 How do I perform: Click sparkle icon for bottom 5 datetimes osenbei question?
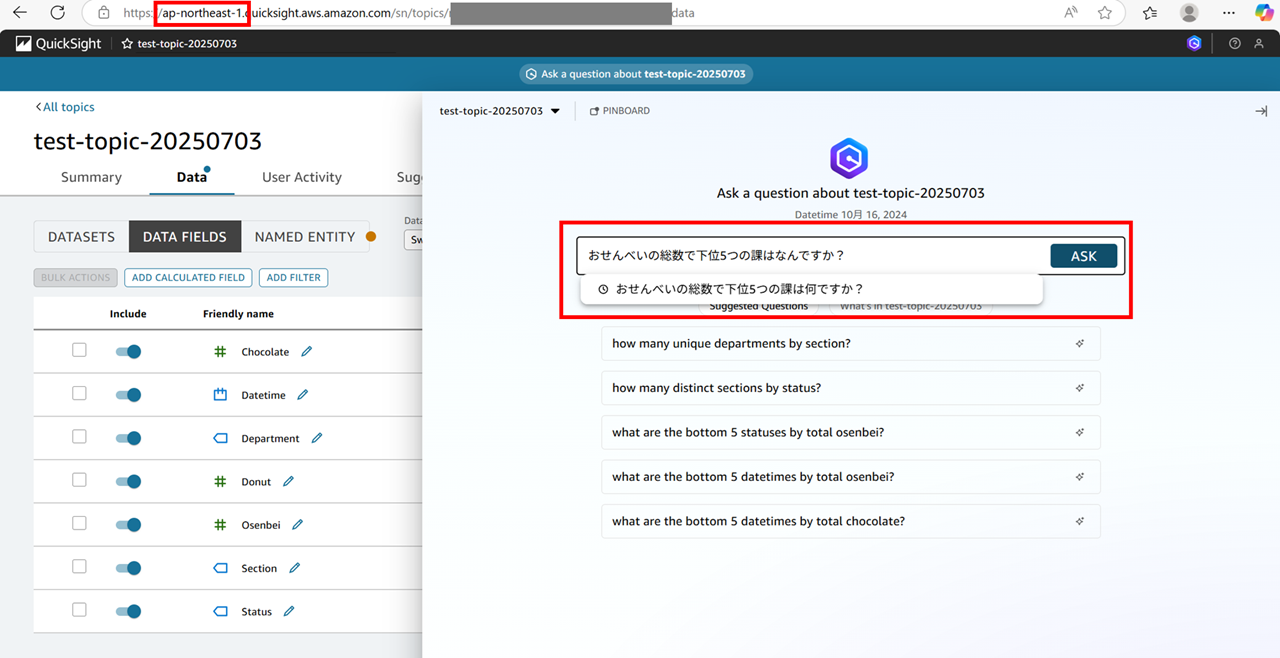[x=1080, y=477]
